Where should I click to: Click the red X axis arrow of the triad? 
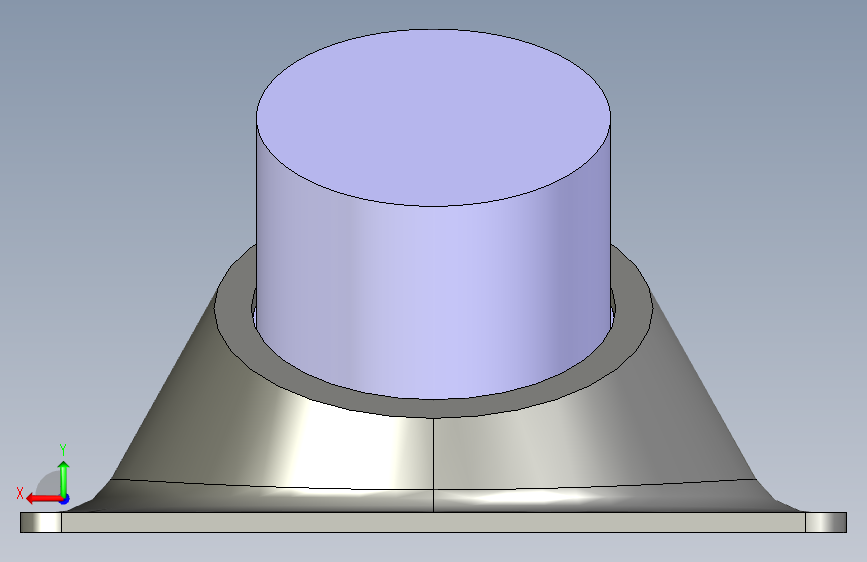[44, 499]
